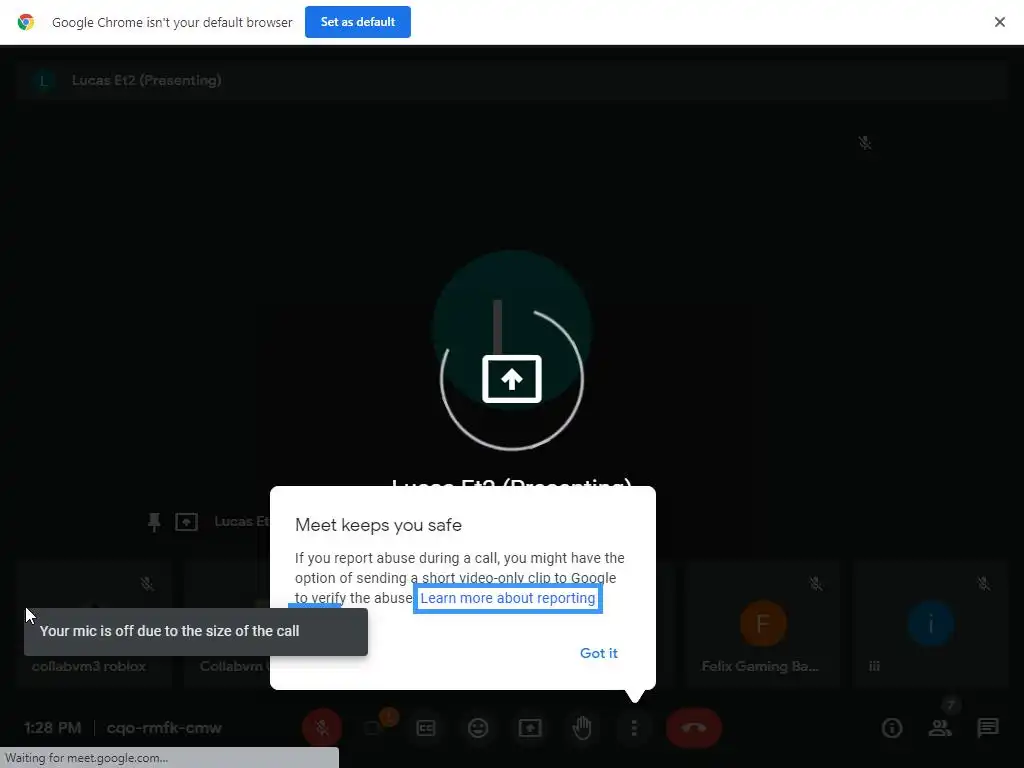Click the muted mic icon on Felix Gaming tile

[x=815, y=584]
